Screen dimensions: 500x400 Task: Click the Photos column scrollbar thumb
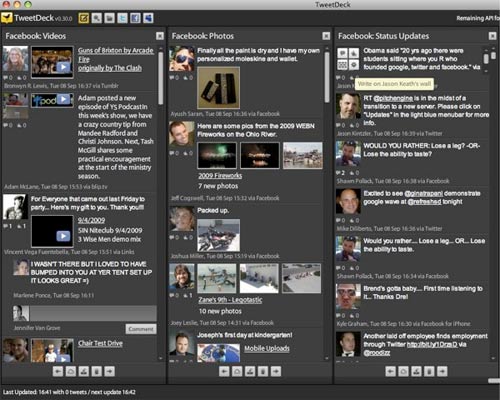(327, 77)
